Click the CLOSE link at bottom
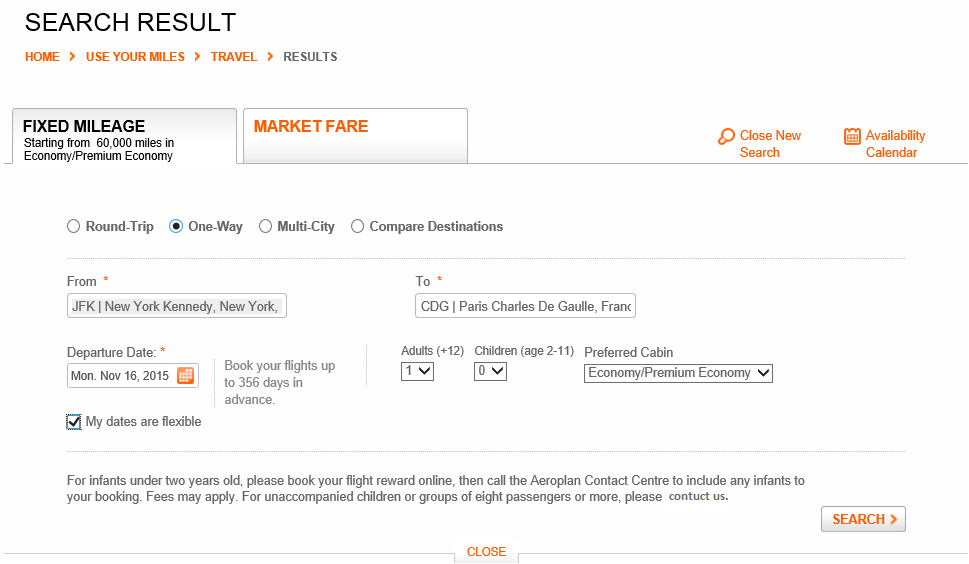 (486, 552)
